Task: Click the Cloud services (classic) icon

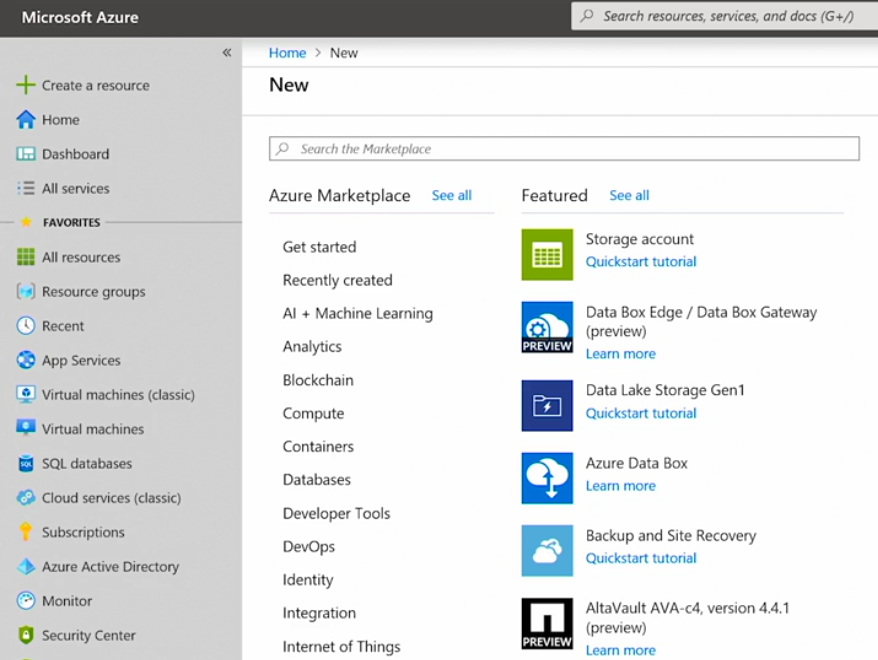Action: coord(26,497)
